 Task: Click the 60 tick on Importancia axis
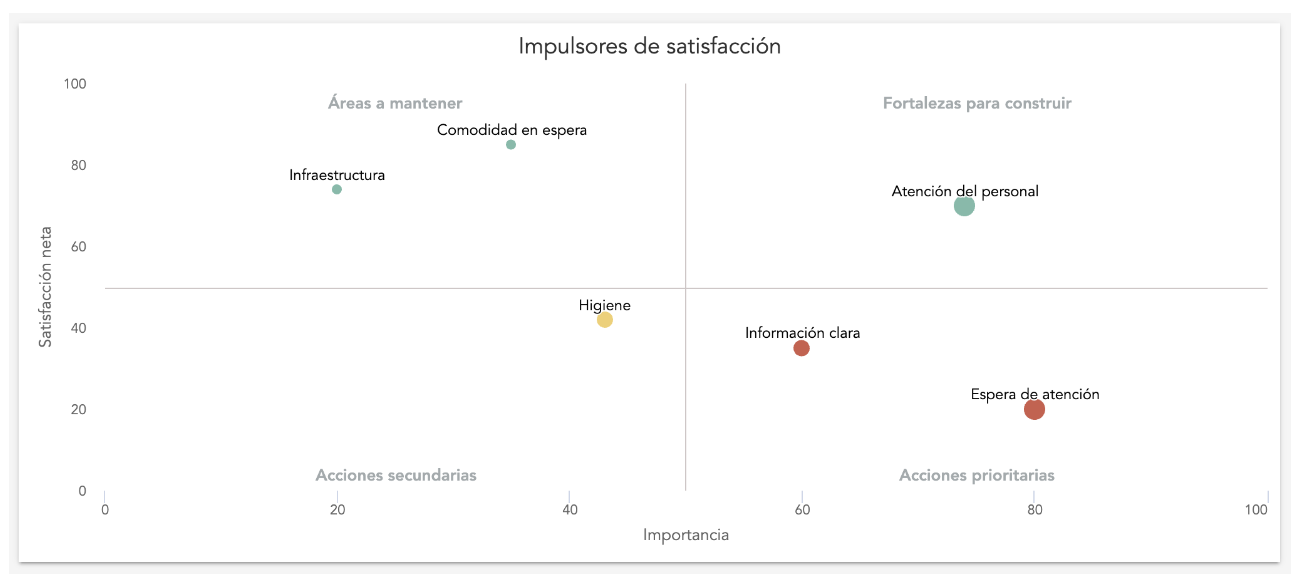802,510
